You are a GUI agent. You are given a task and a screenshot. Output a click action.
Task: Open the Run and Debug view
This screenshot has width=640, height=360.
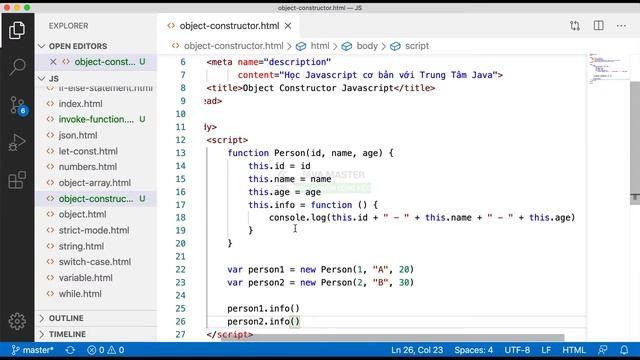tap(17, 142)
